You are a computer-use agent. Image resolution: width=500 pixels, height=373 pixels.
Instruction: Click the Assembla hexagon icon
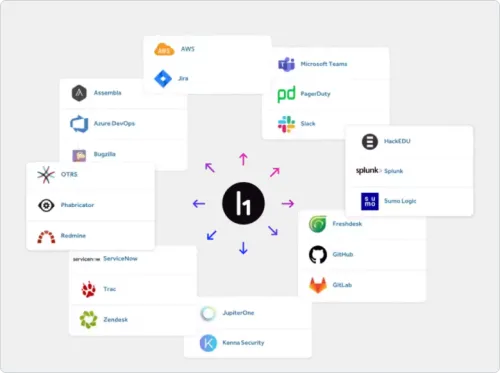tap(79, 93)
